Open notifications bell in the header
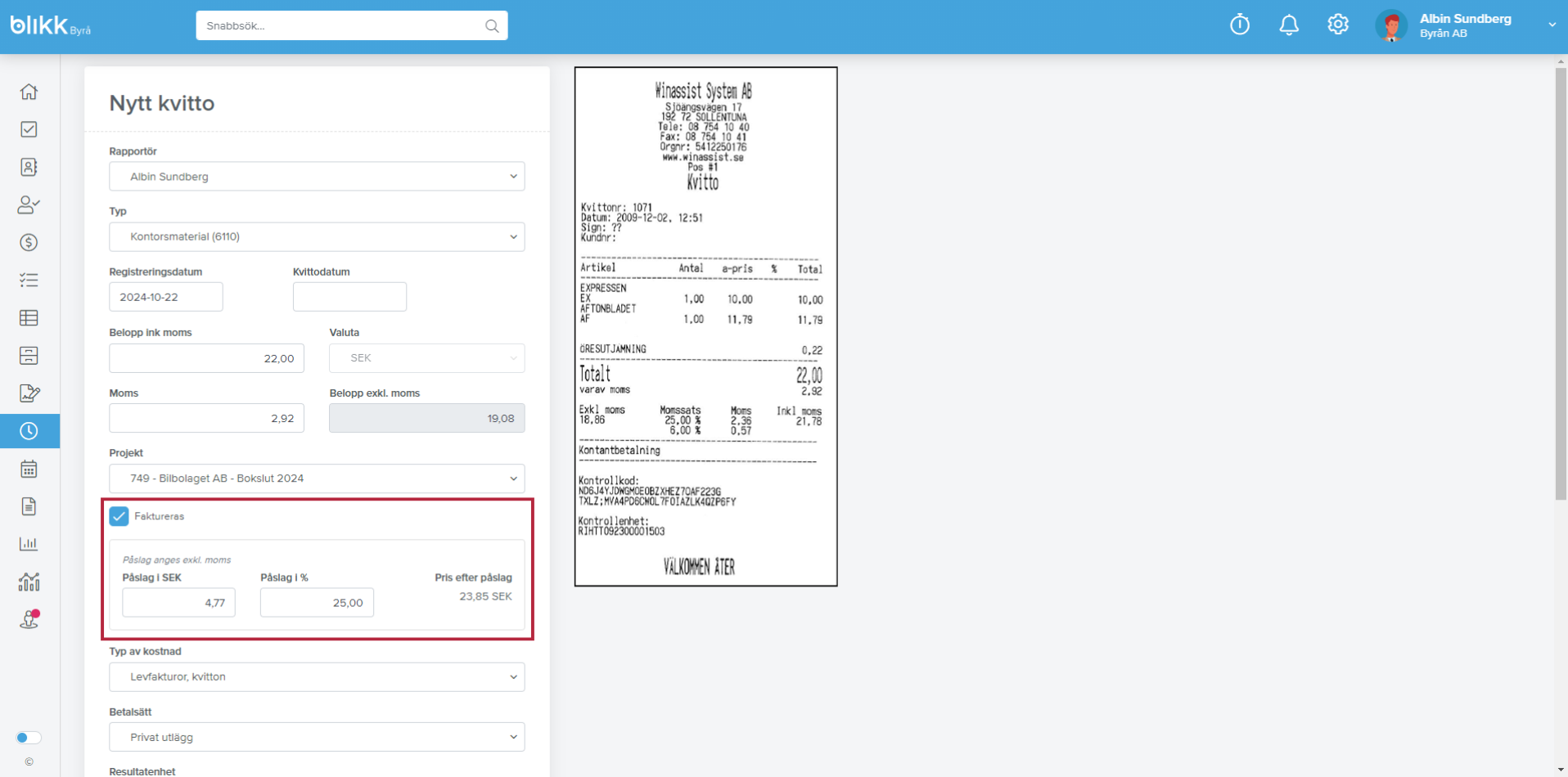Image resolution: width=1568 pixels, height=777 pixels. point(1289,25)
